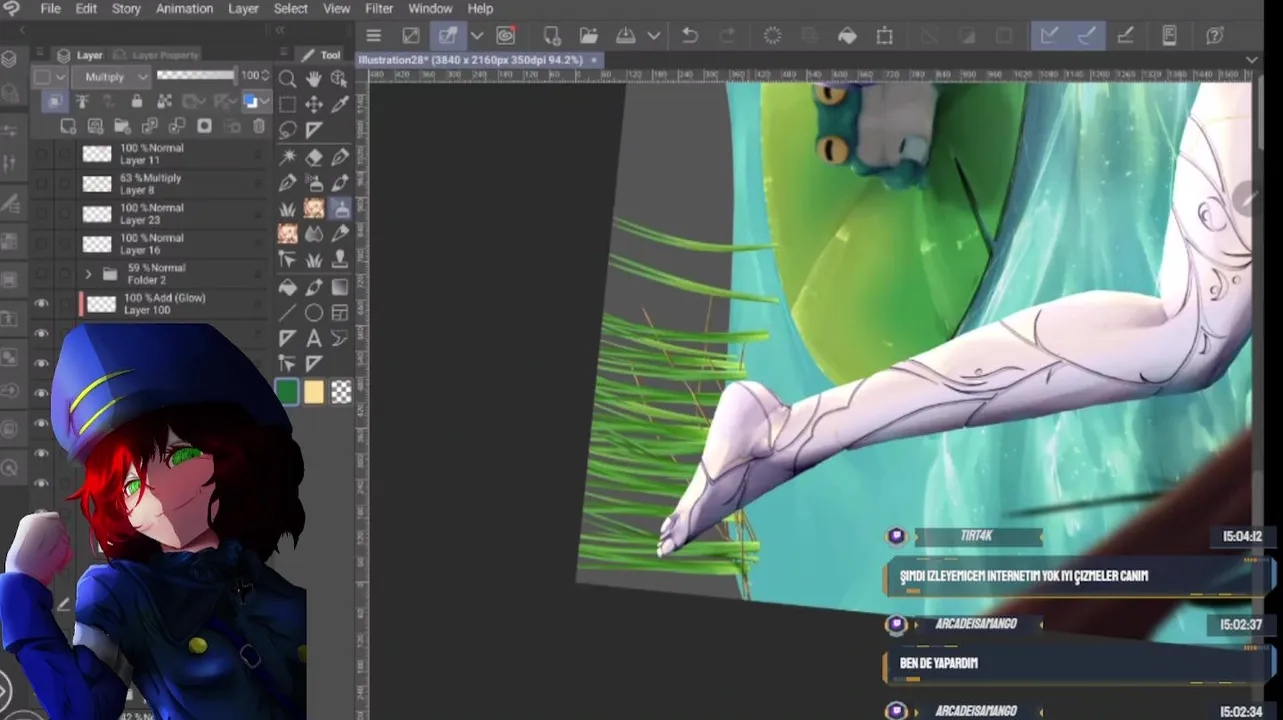Select the Frame border tool
The width and height of the screenshot is (1283, 720).
pyautogui.click(x=340, y=313)
